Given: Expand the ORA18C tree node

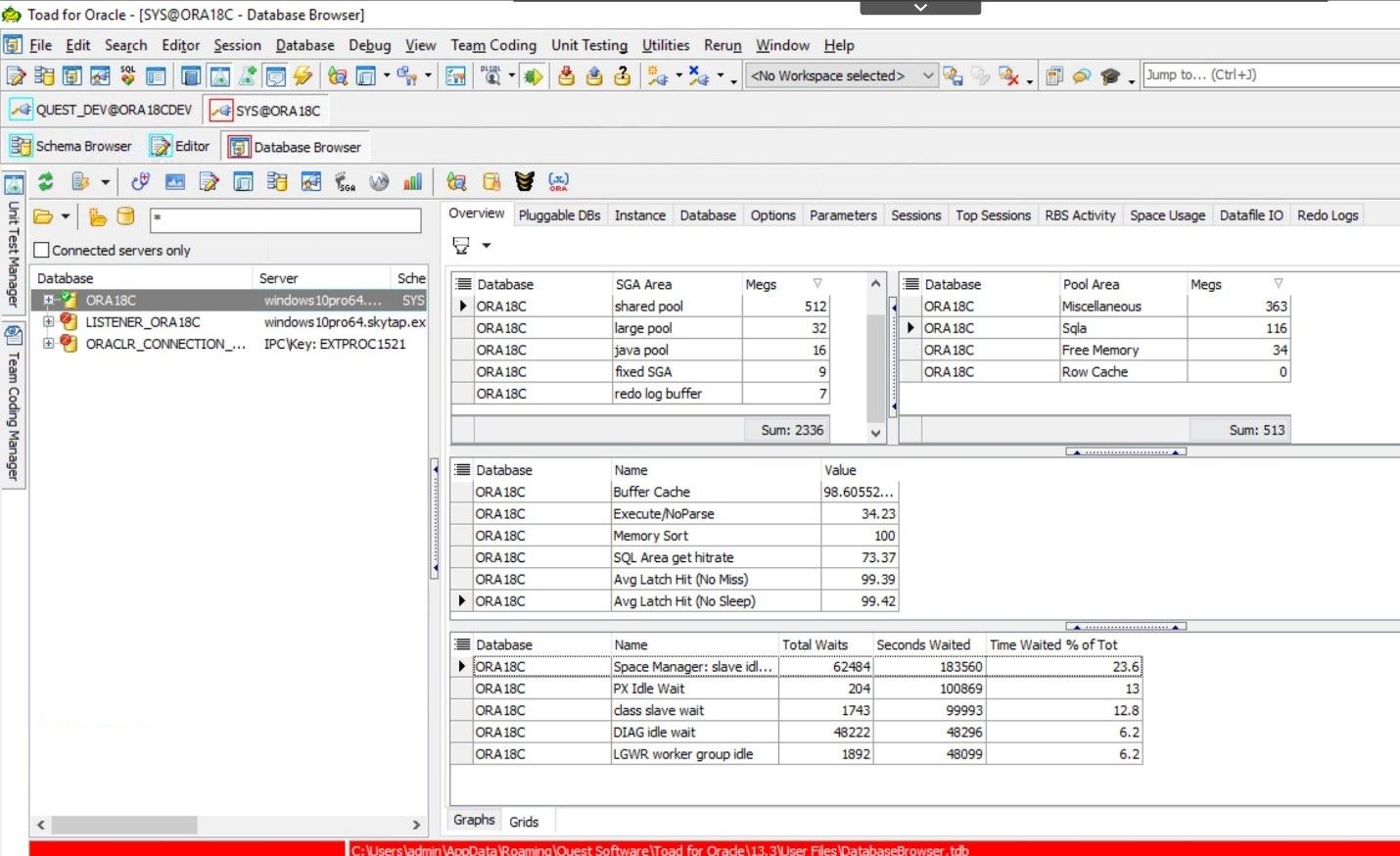Looking at the screenshot, I should coord(48,300).
